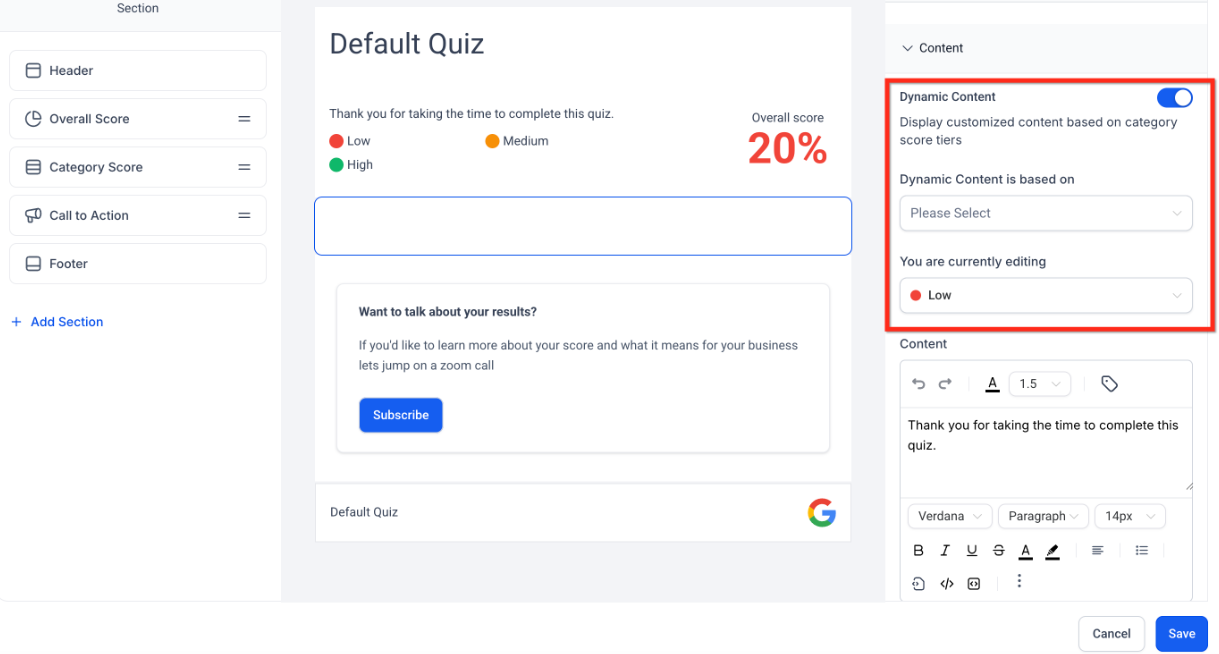Click the strikethrough formatting icon

click(x=998, y=551)
